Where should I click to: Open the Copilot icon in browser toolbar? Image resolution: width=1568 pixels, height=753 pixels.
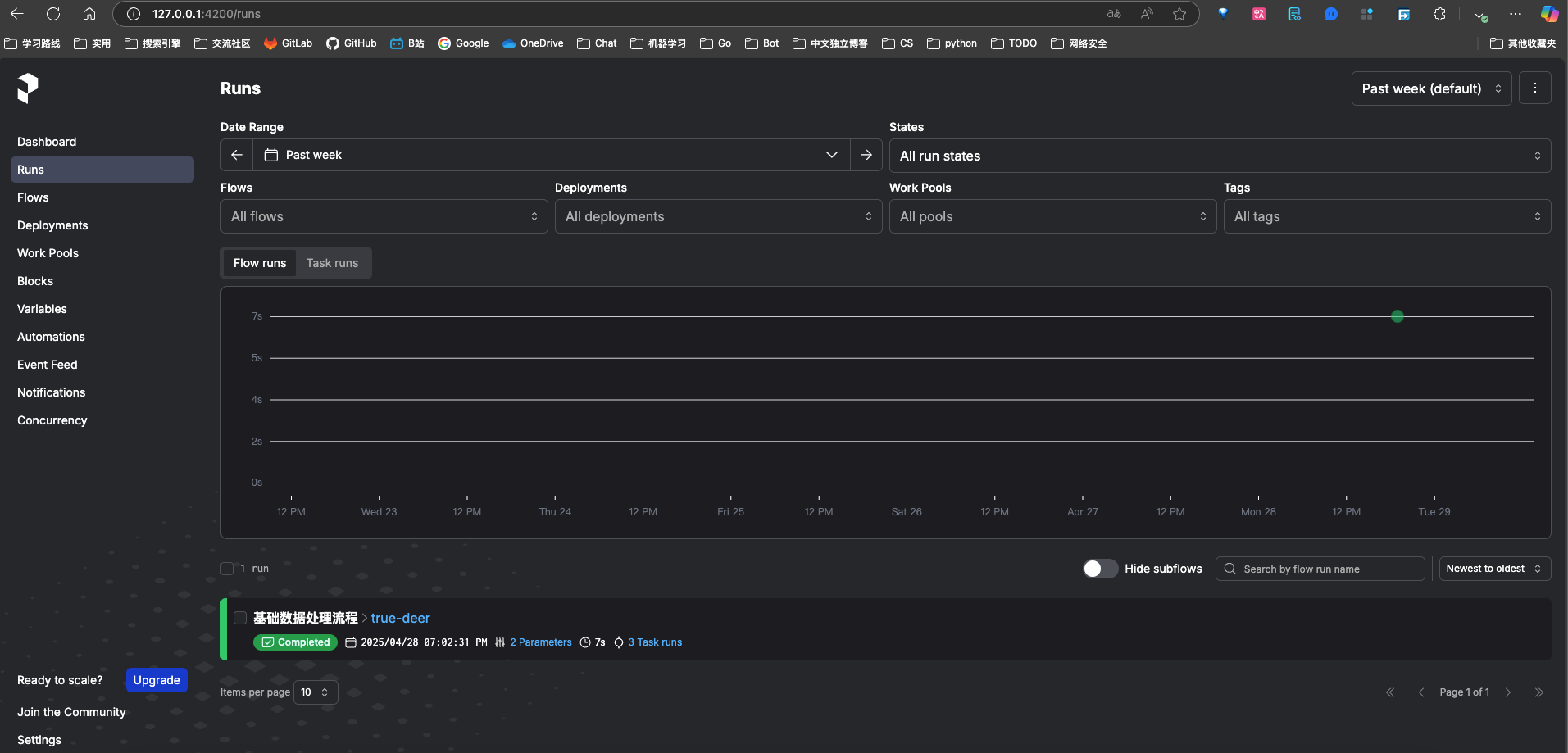tap(1549, 14)
